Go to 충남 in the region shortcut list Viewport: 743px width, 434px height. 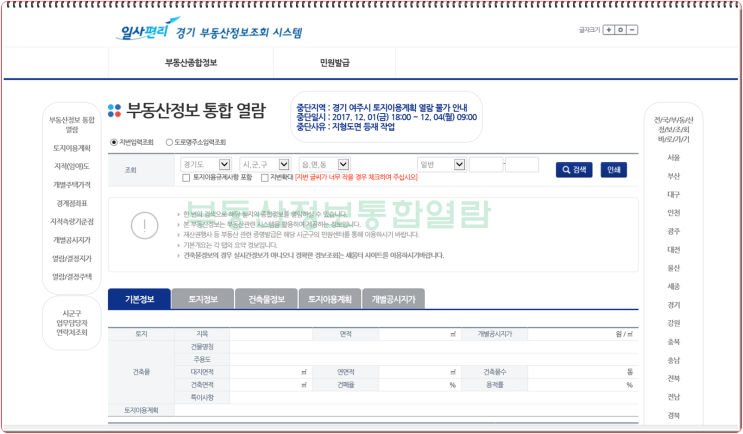tap(673, 360)
